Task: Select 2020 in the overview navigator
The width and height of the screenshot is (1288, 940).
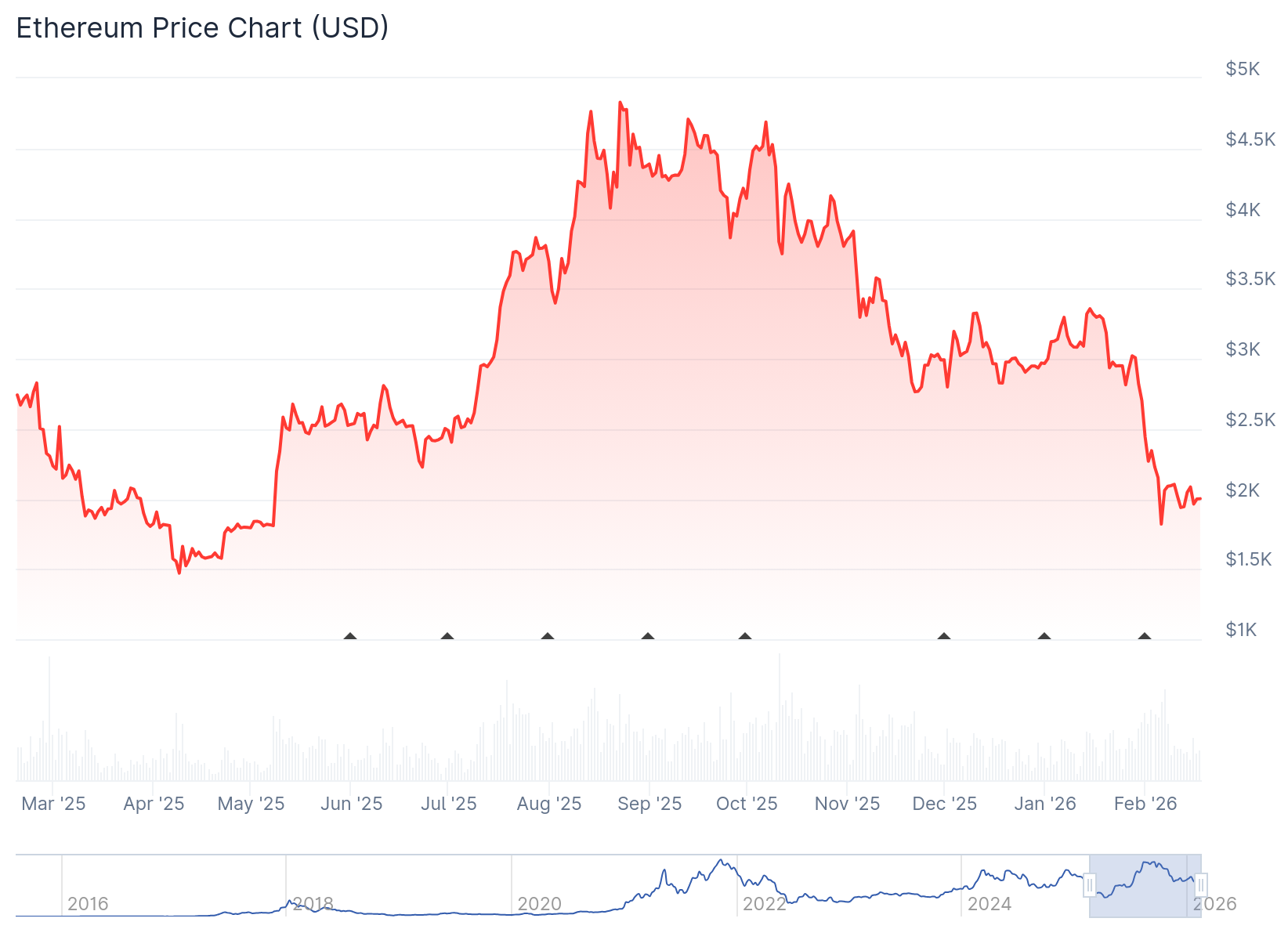Action: coord(539,904)
